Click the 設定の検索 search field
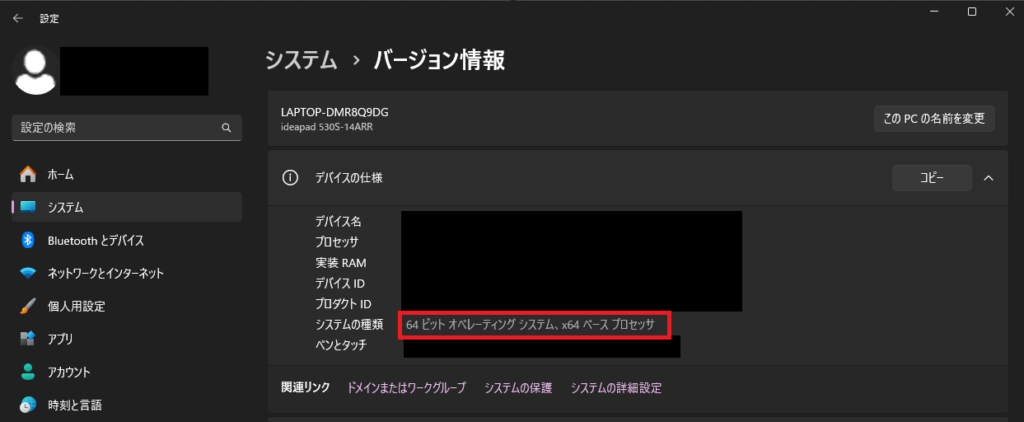The height and width of the screenshot is (422, 1024). (127, 128)
